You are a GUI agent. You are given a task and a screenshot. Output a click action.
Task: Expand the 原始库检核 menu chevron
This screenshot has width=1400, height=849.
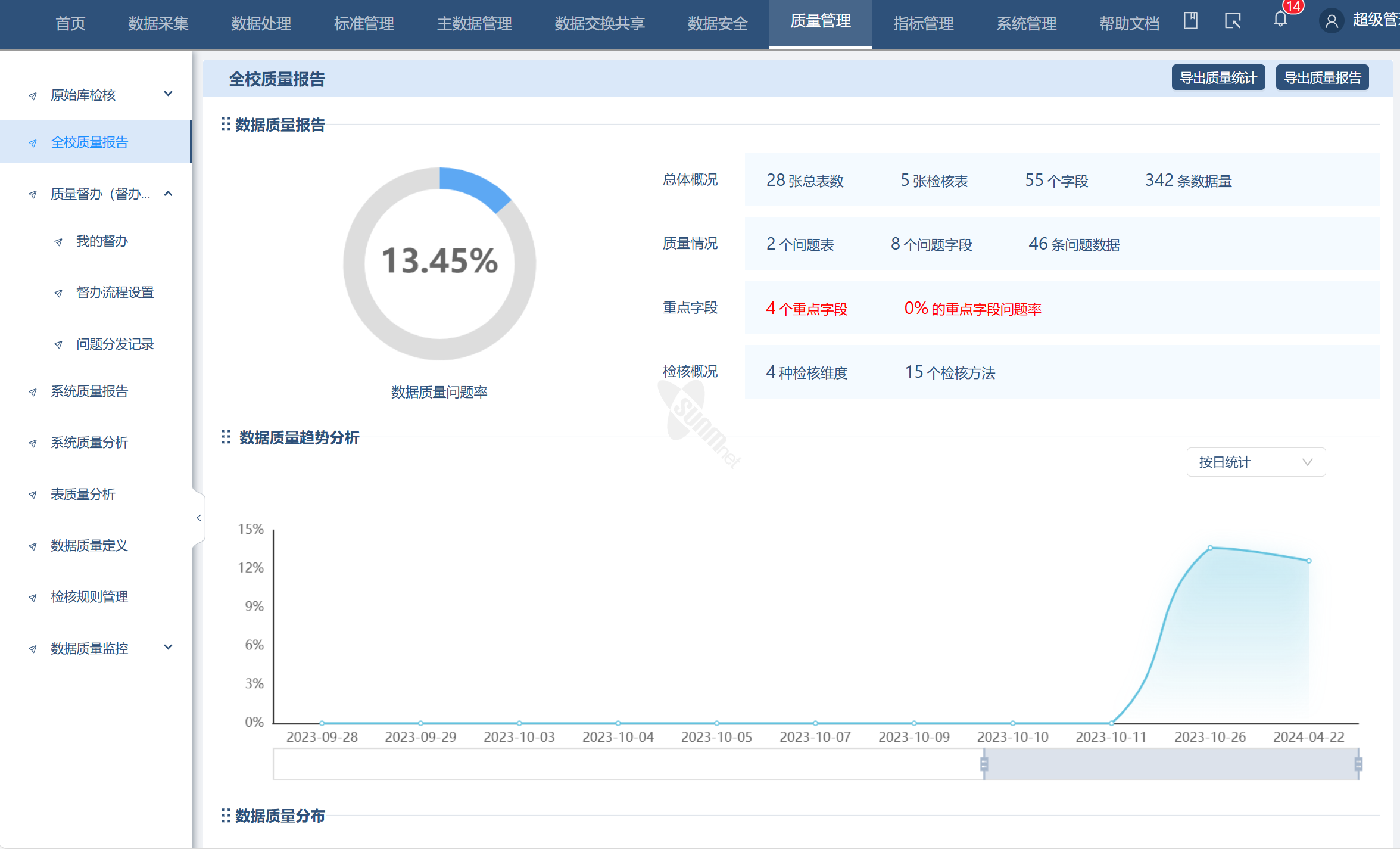point(169,94)
